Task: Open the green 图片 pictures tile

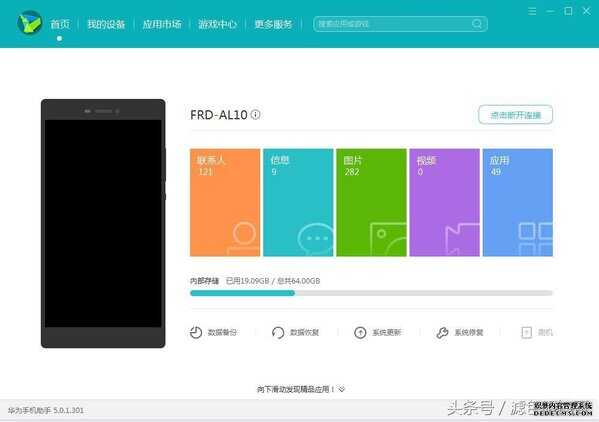Action: click(x=371, y=202)
